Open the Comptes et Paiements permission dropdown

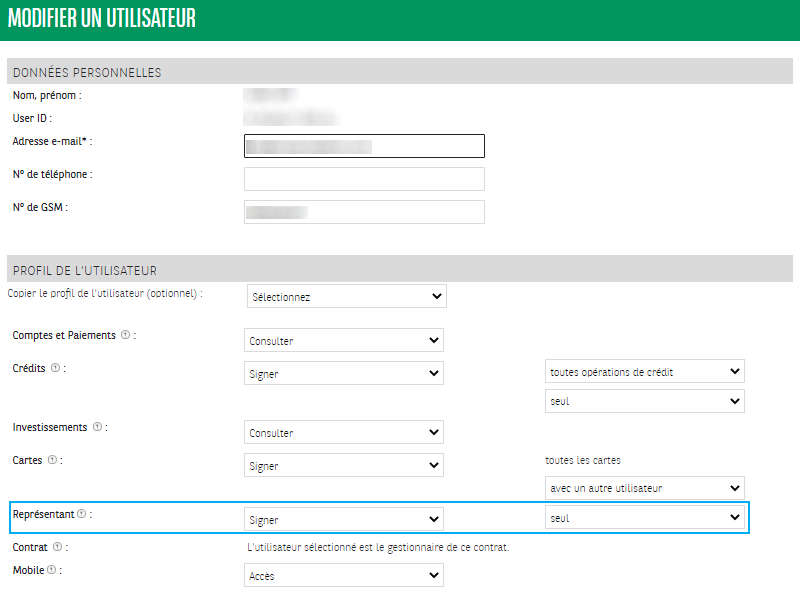tap(343, 341)
